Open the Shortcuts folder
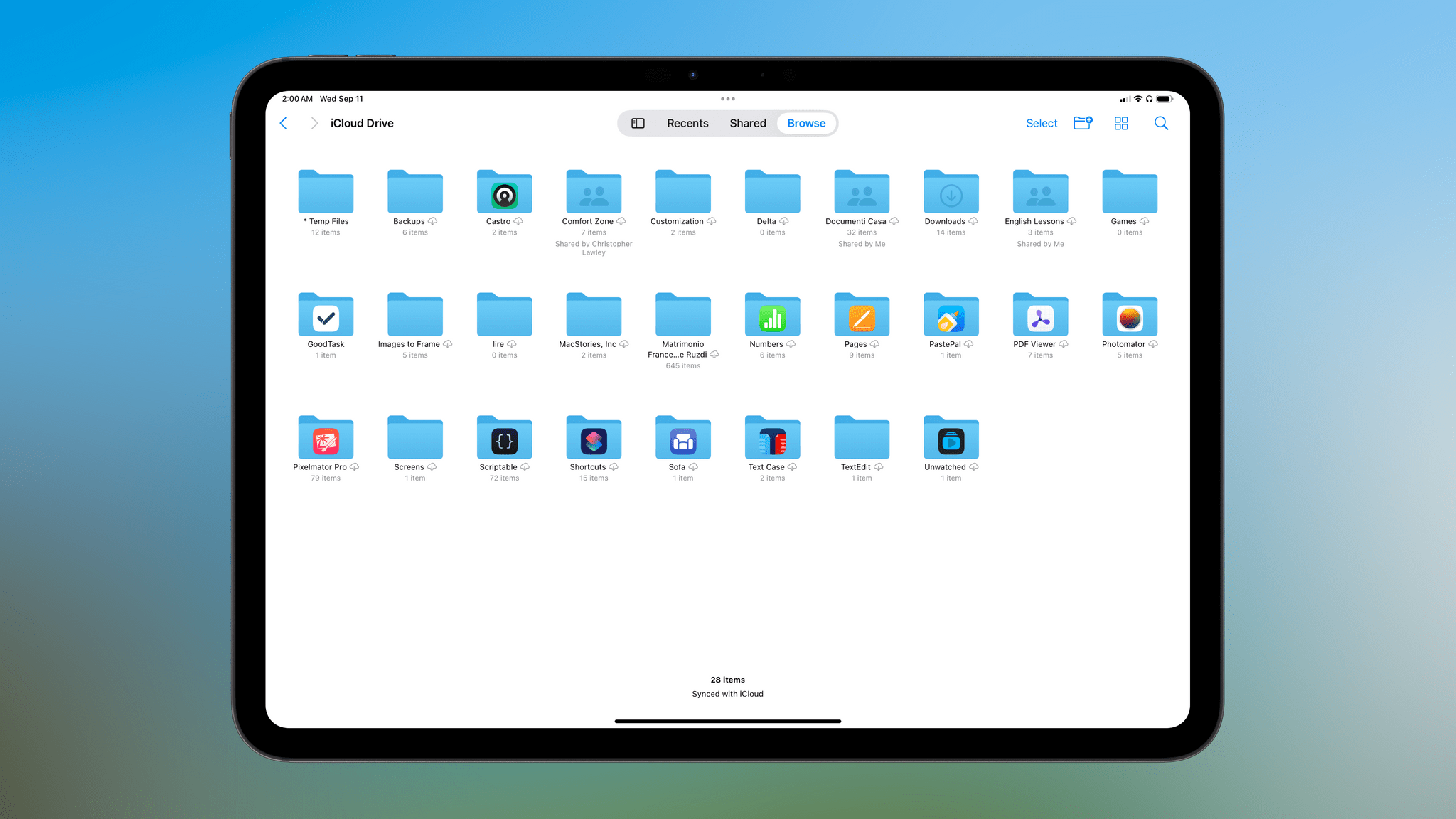Image resolution: width=1456 pixels, height=819 pixels. coord(594,439)
